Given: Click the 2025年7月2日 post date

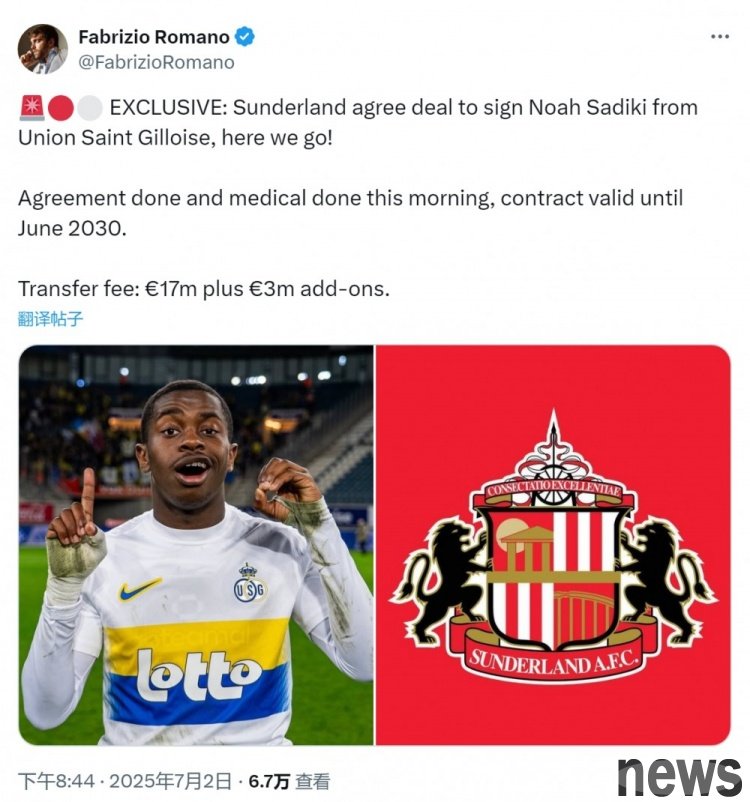Looking at the screenshot, I should 170,781.
